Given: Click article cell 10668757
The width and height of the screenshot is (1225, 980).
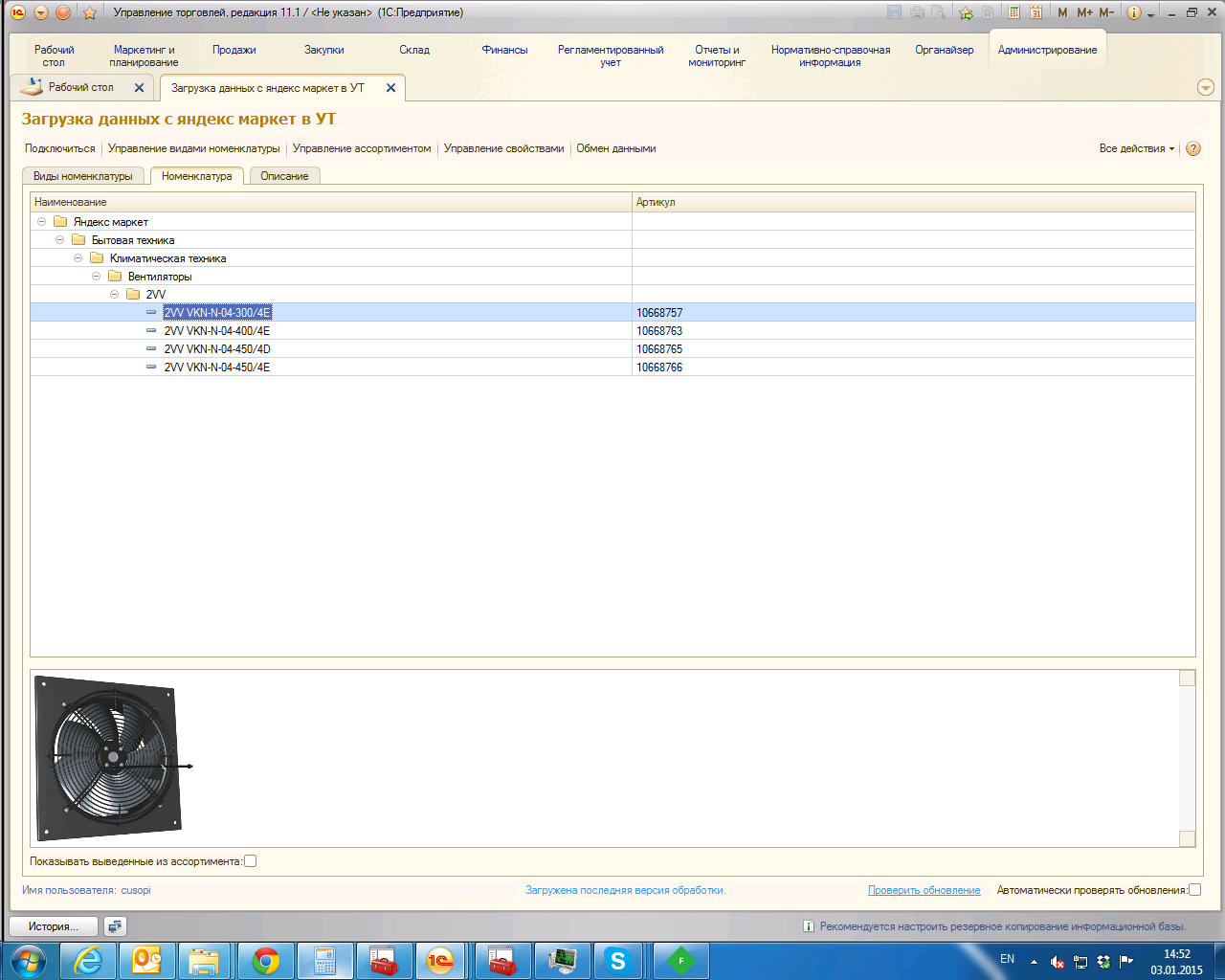Looking at the screenshot, I should [x=914, y=313].
